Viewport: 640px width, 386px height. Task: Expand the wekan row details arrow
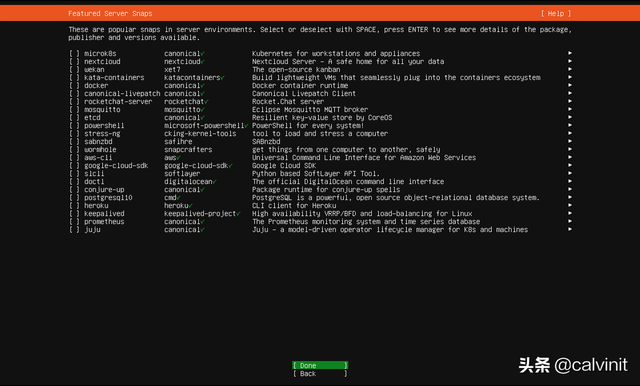[x=570, y=69]
